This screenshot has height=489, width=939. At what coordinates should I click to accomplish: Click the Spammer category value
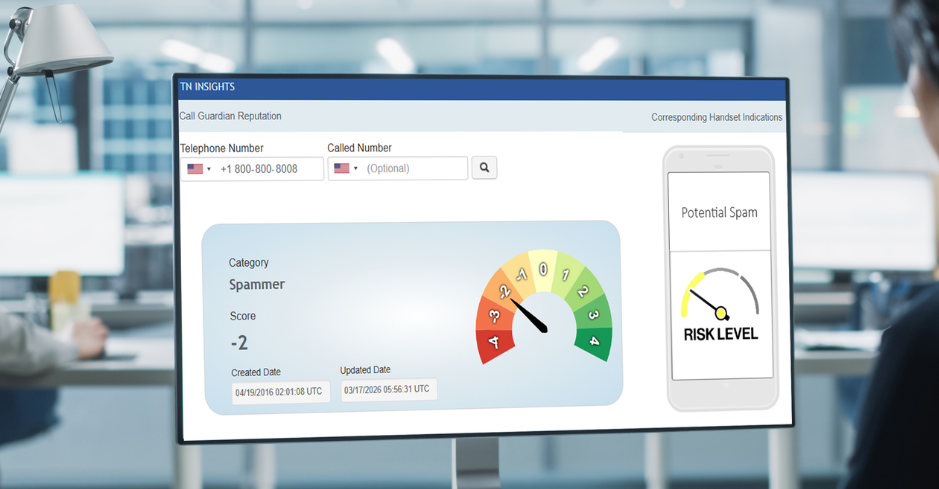point(257,284)
